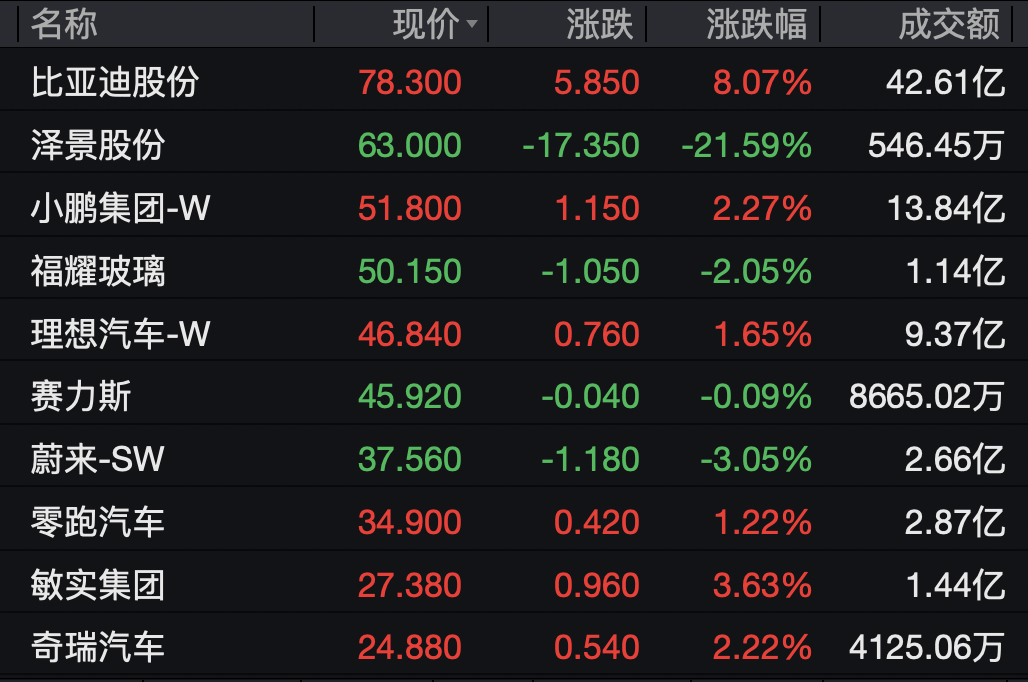
Task: Click the turnover 2.87亿
Action: coord(955,522)
